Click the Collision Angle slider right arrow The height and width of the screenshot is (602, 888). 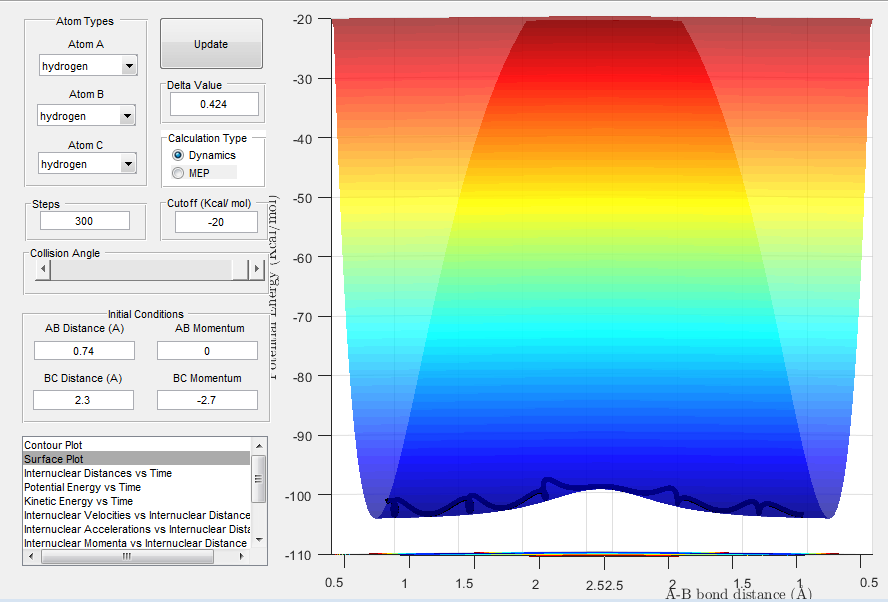tap(257, 269)
